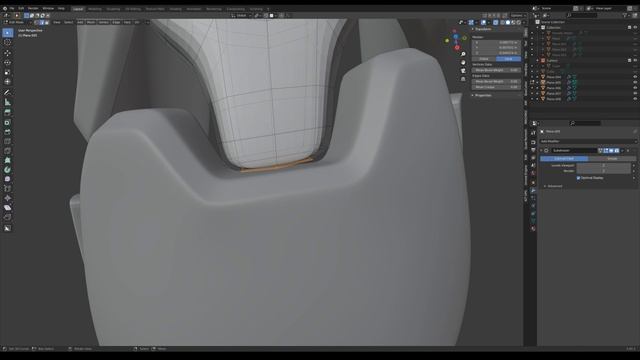This screenshot has width=640, height=360.
Task: Hide Plane.008 with its eye icon
Action: [x=635, y=99]
